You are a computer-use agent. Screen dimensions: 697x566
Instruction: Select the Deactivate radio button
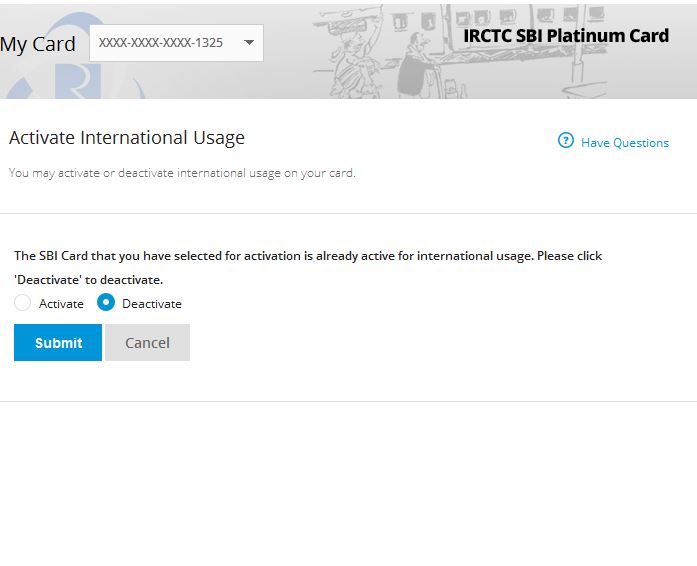pos(106,302)
